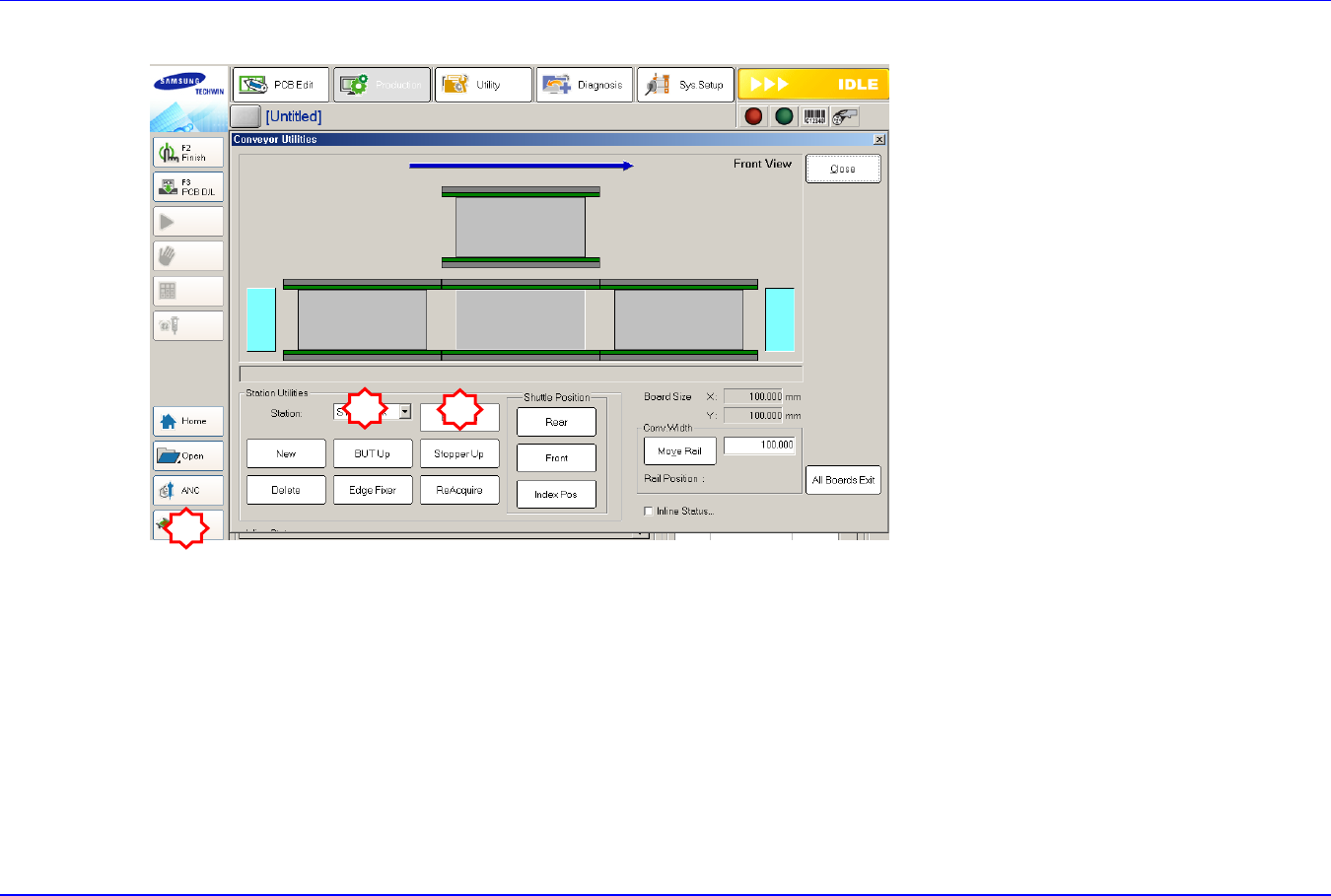The width and height of the screenshot is (1331, 896).
Task: Click the ANC sidebar button
Action: pos(188,490)
